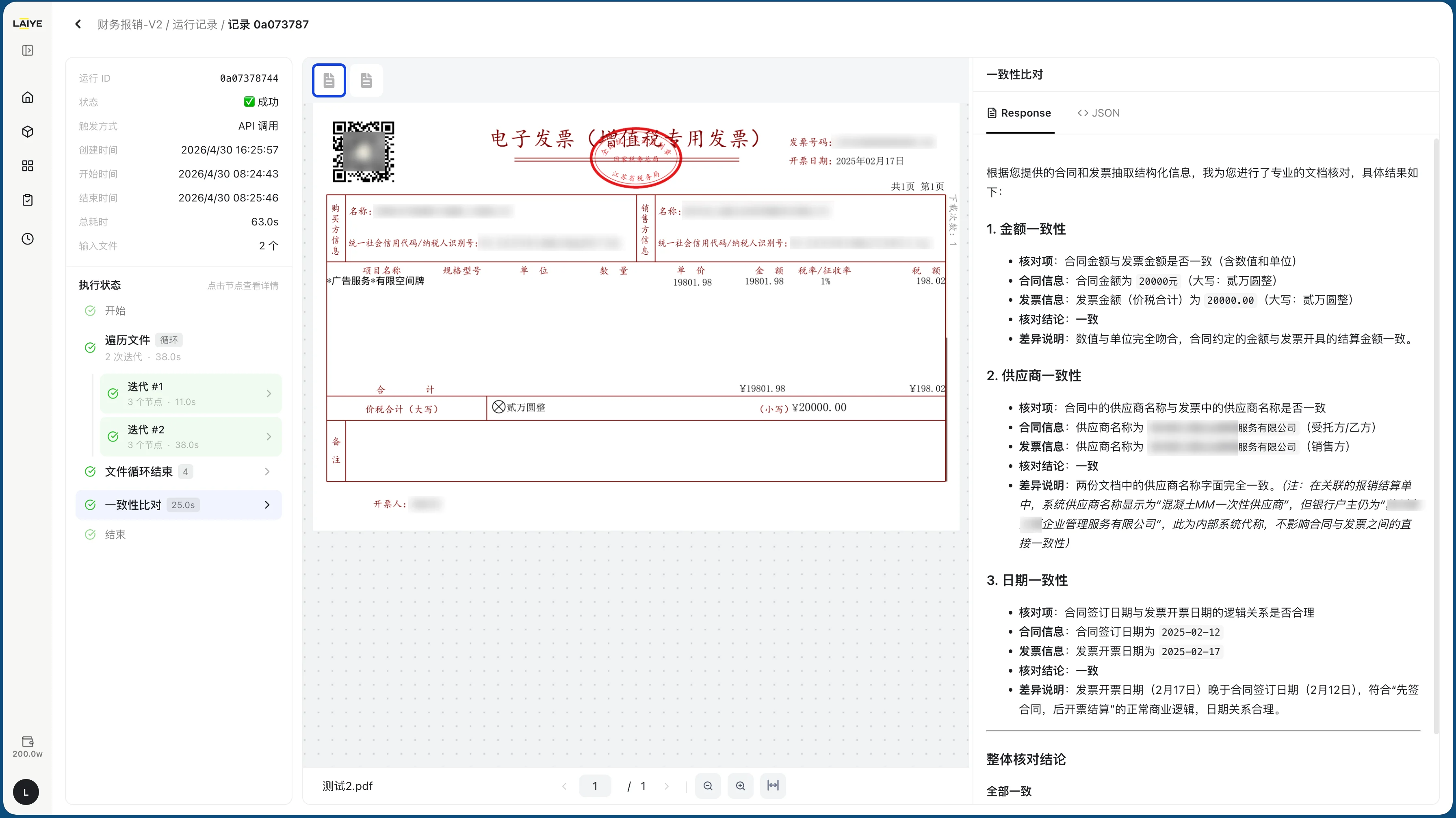Click the 成功 status checkmark
Viewport: 1456px width, 818px height.
click(249, 102)
